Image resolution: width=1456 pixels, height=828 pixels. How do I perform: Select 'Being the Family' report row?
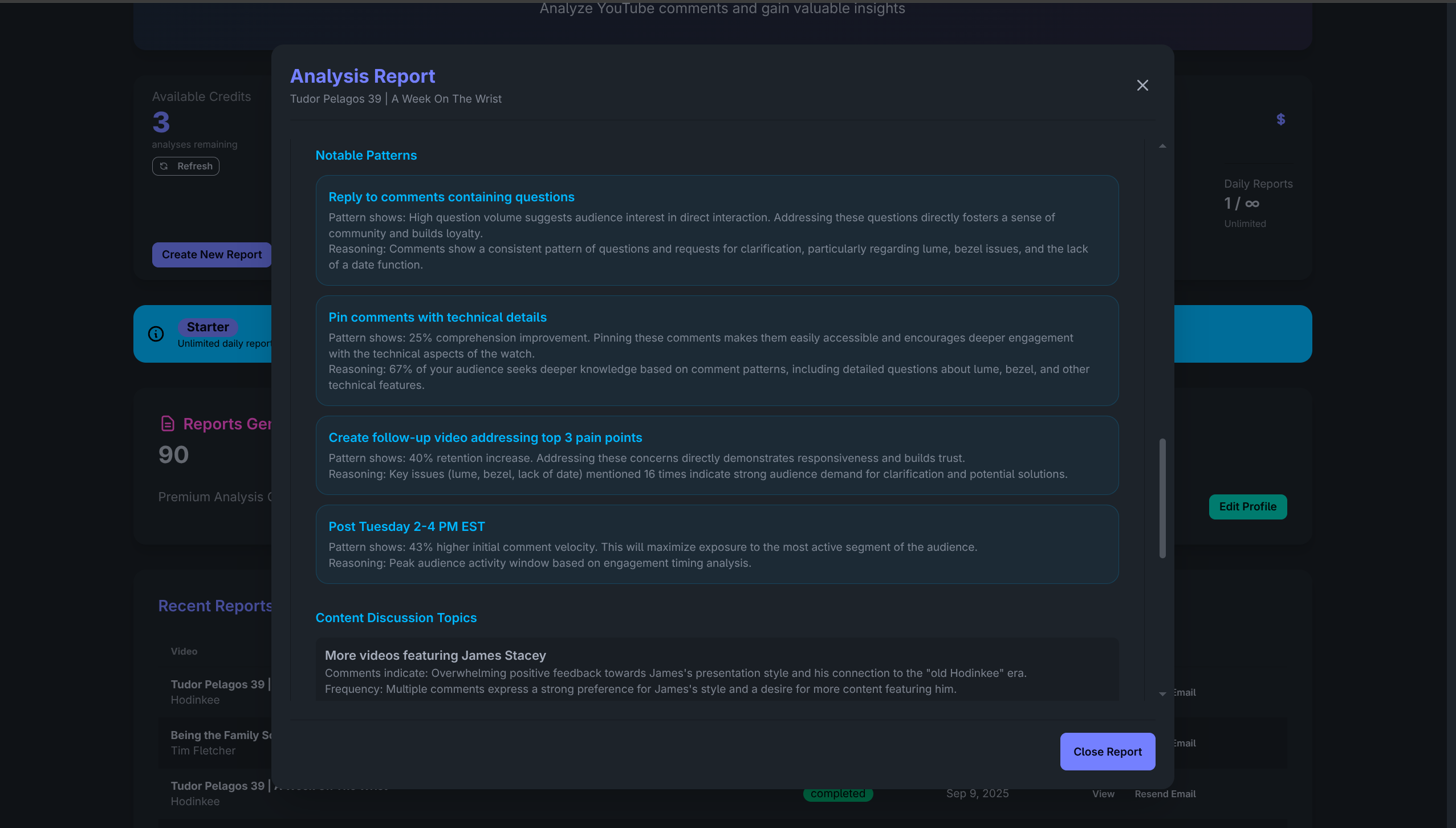coord(221,742)
